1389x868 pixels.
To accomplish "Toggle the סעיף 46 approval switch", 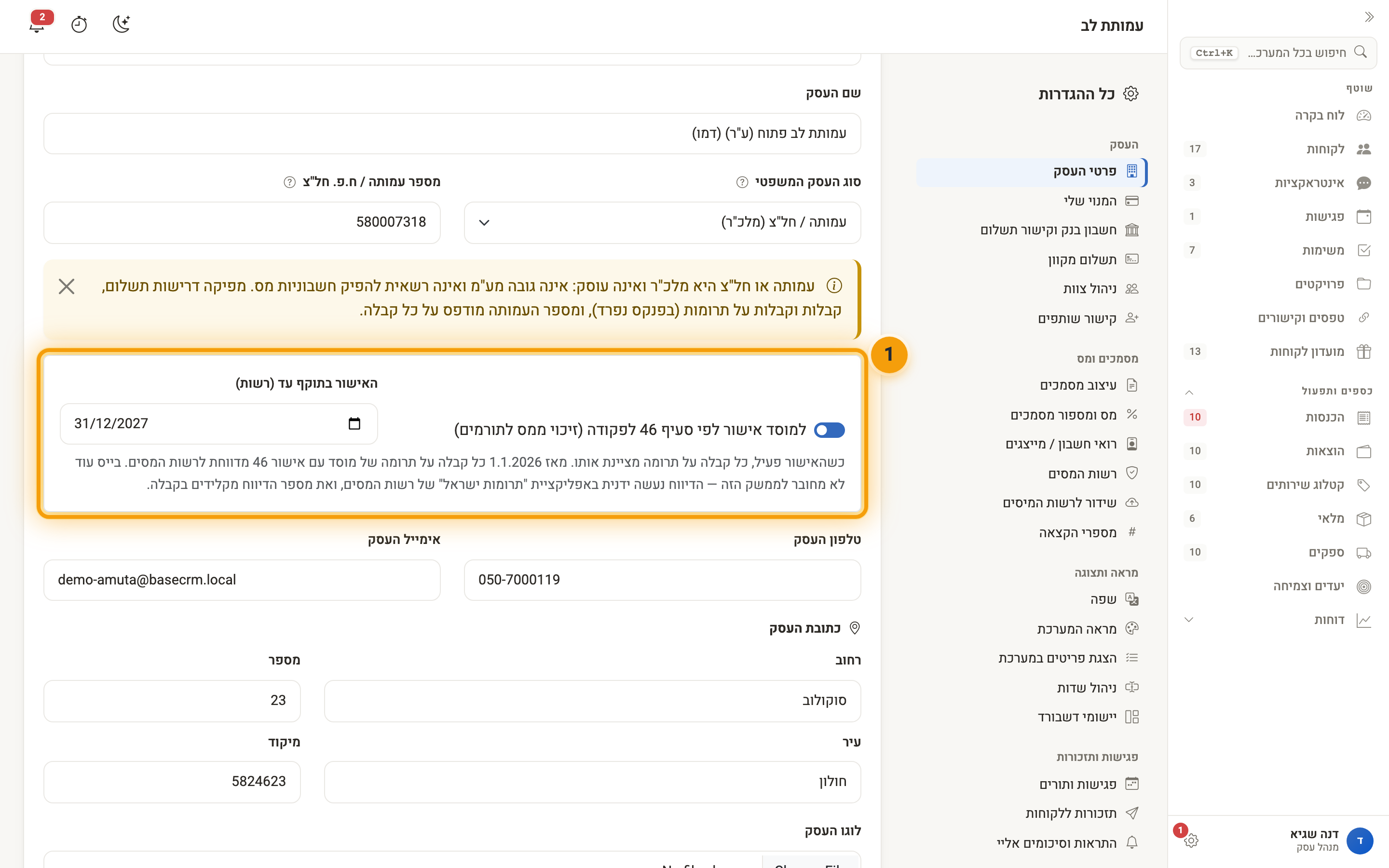I will [830, 430].
